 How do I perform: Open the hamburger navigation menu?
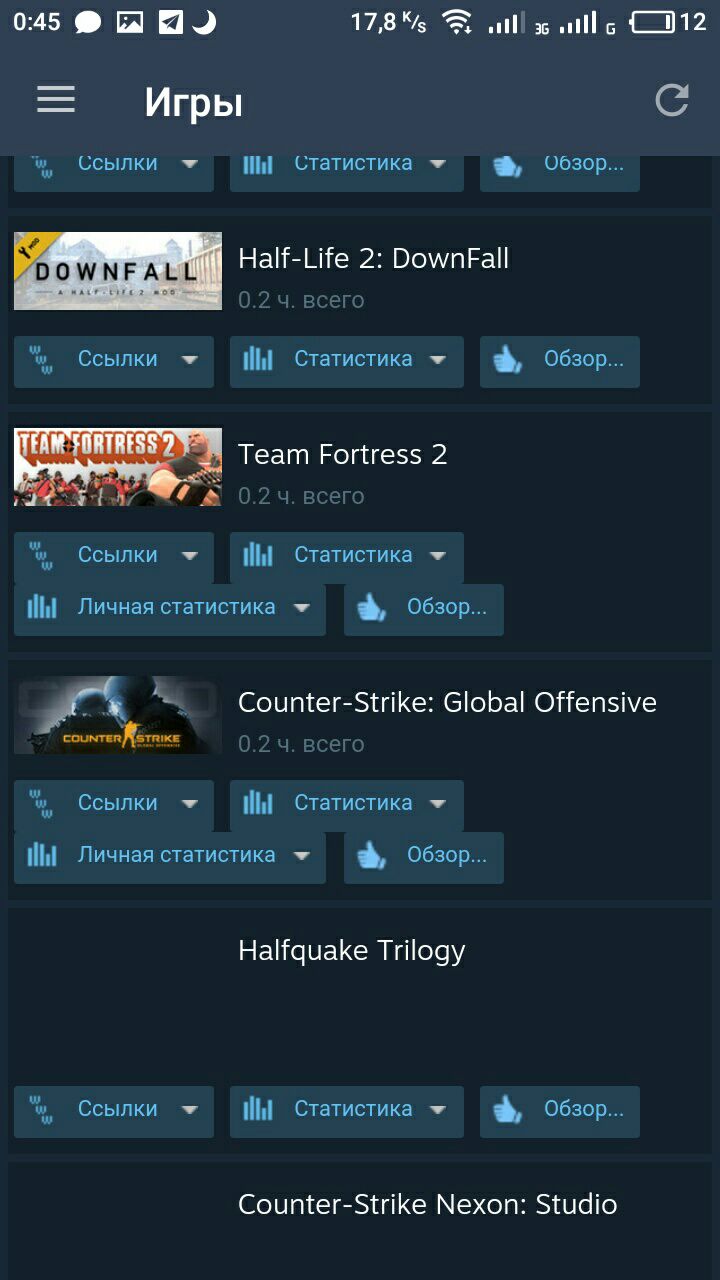coord(56,99)
